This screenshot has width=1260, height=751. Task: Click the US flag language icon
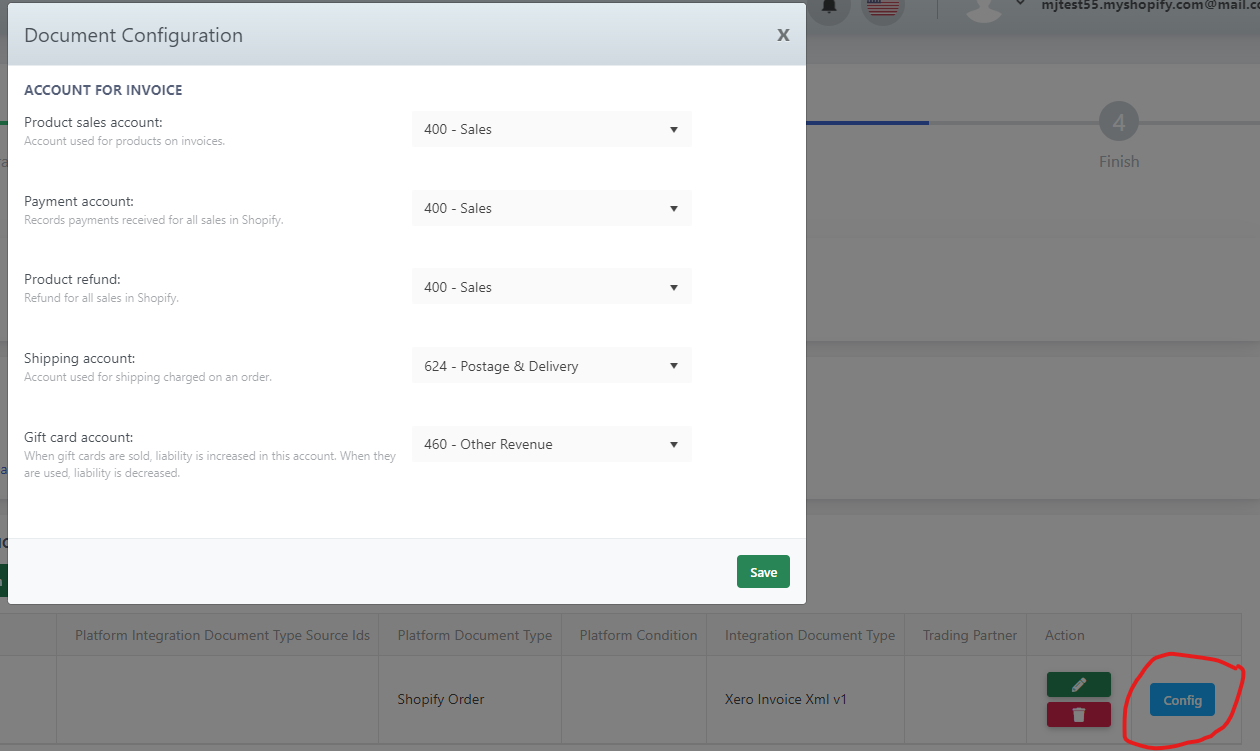tap(882, 6)
